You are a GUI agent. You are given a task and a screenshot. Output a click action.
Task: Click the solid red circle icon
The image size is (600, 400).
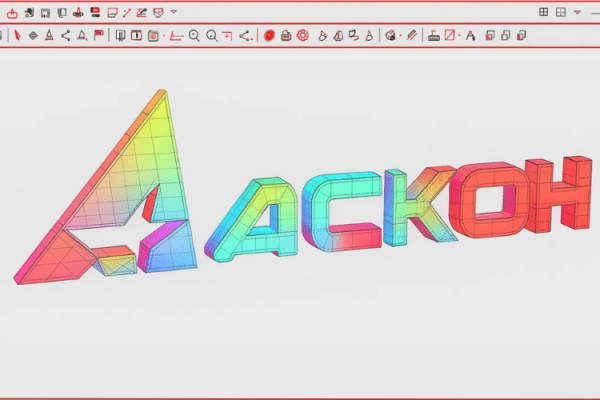tap(269, 36)
